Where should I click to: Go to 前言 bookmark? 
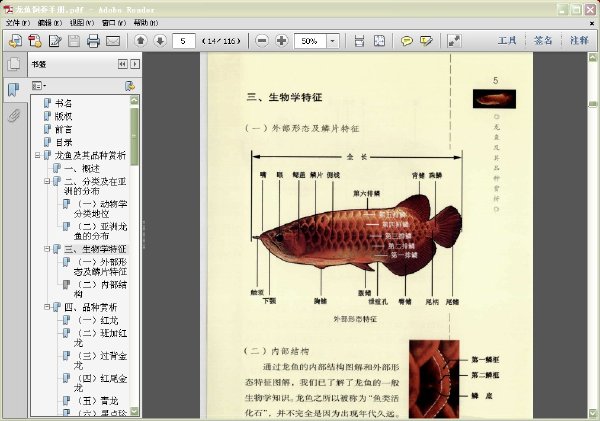(64, 129)
